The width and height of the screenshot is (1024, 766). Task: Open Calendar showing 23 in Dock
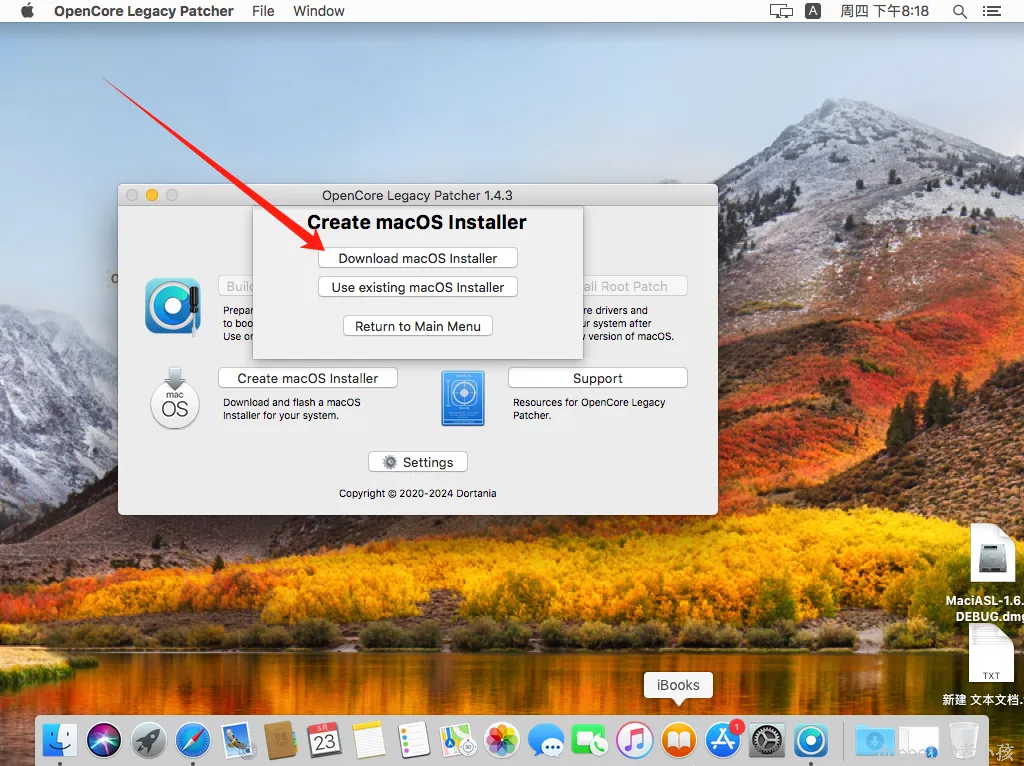(325, 741)
